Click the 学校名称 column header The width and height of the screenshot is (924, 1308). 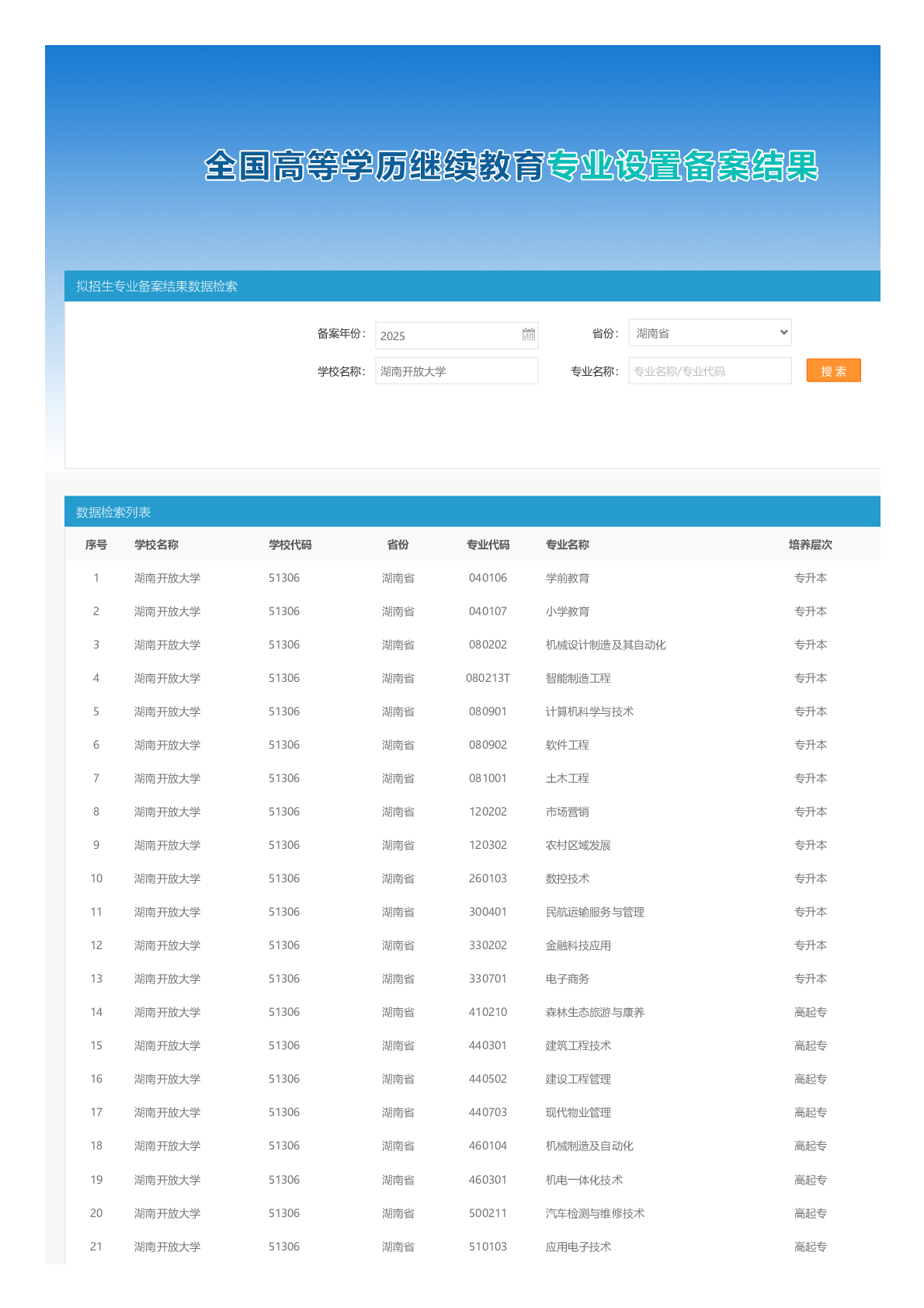click(156, 545)
